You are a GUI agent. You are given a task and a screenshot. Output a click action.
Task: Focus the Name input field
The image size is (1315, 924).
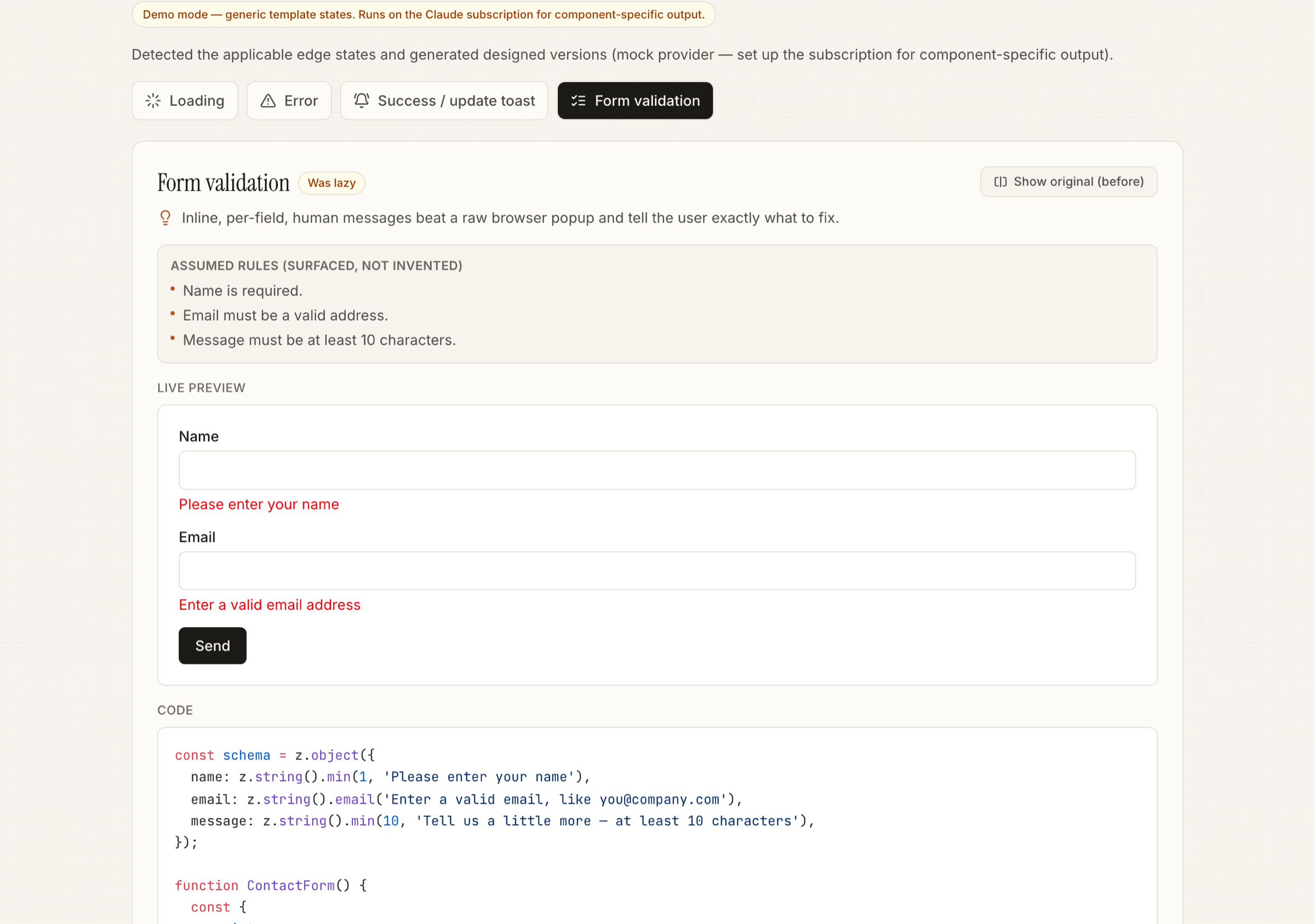tap(657, 470)
